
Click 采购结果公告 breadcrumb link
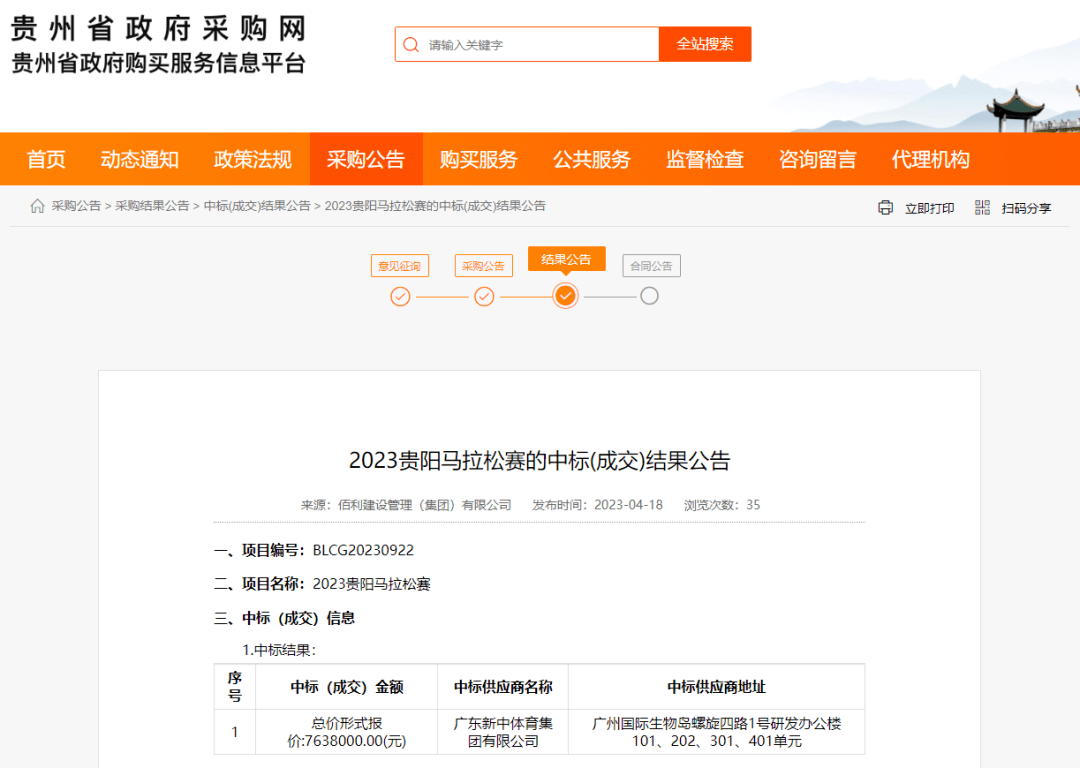tap(152, 206)
